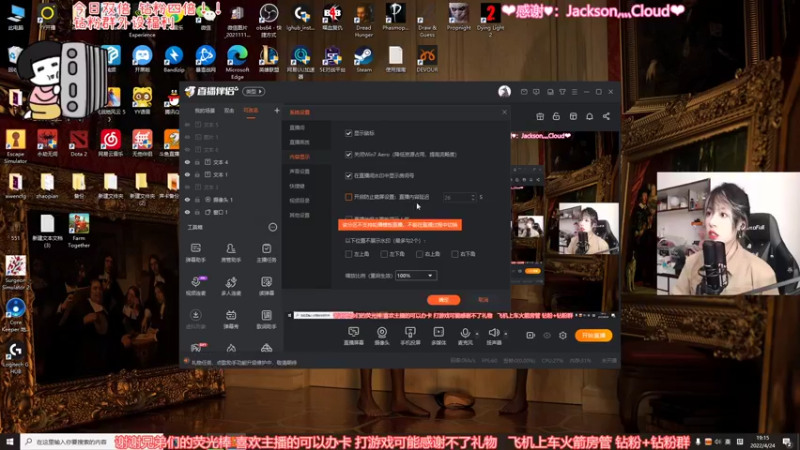800x450 pixels.
Task: Open the lyrics assistant (歌词助手) tool
Action: click(x=266, y=319)
